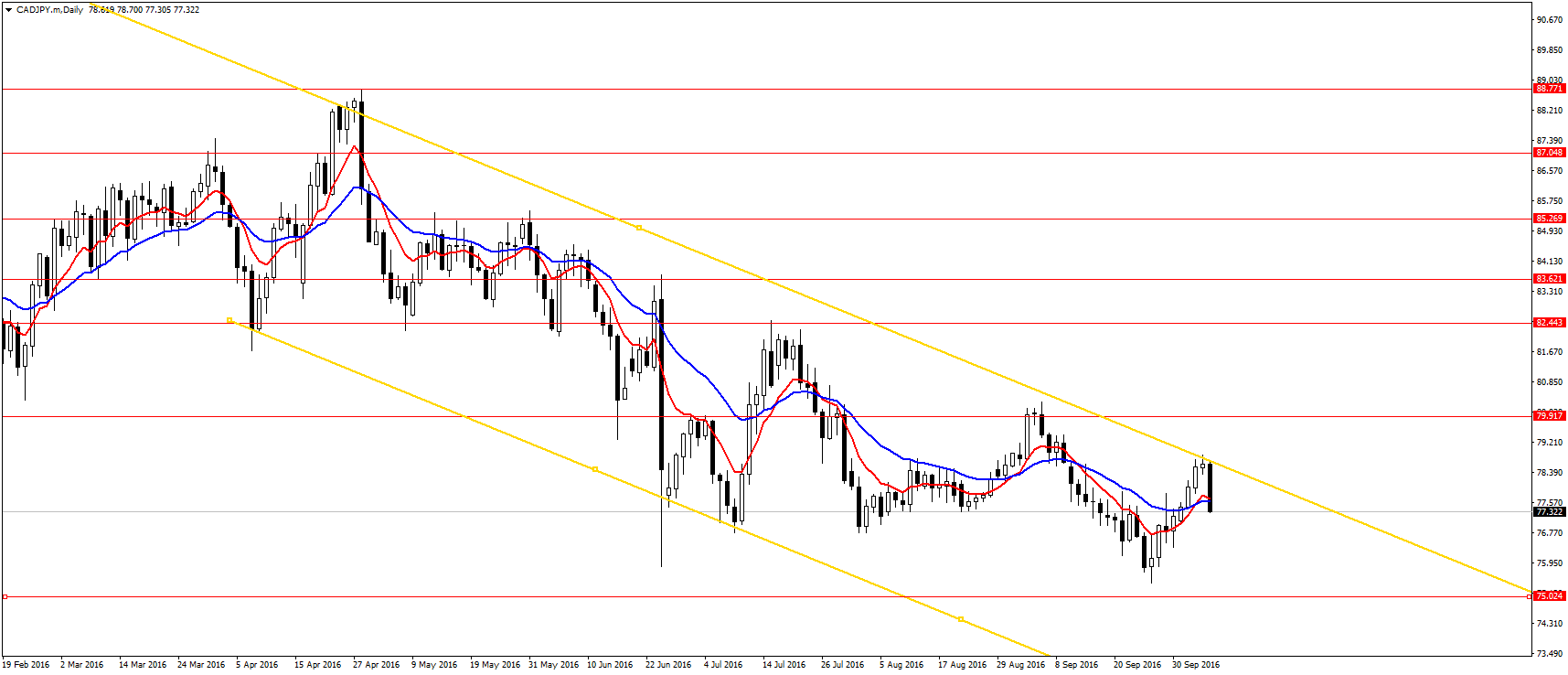1568x675 pixels.
Task: Click the 14 Mar 2016 date label
Action: point(143,665)
